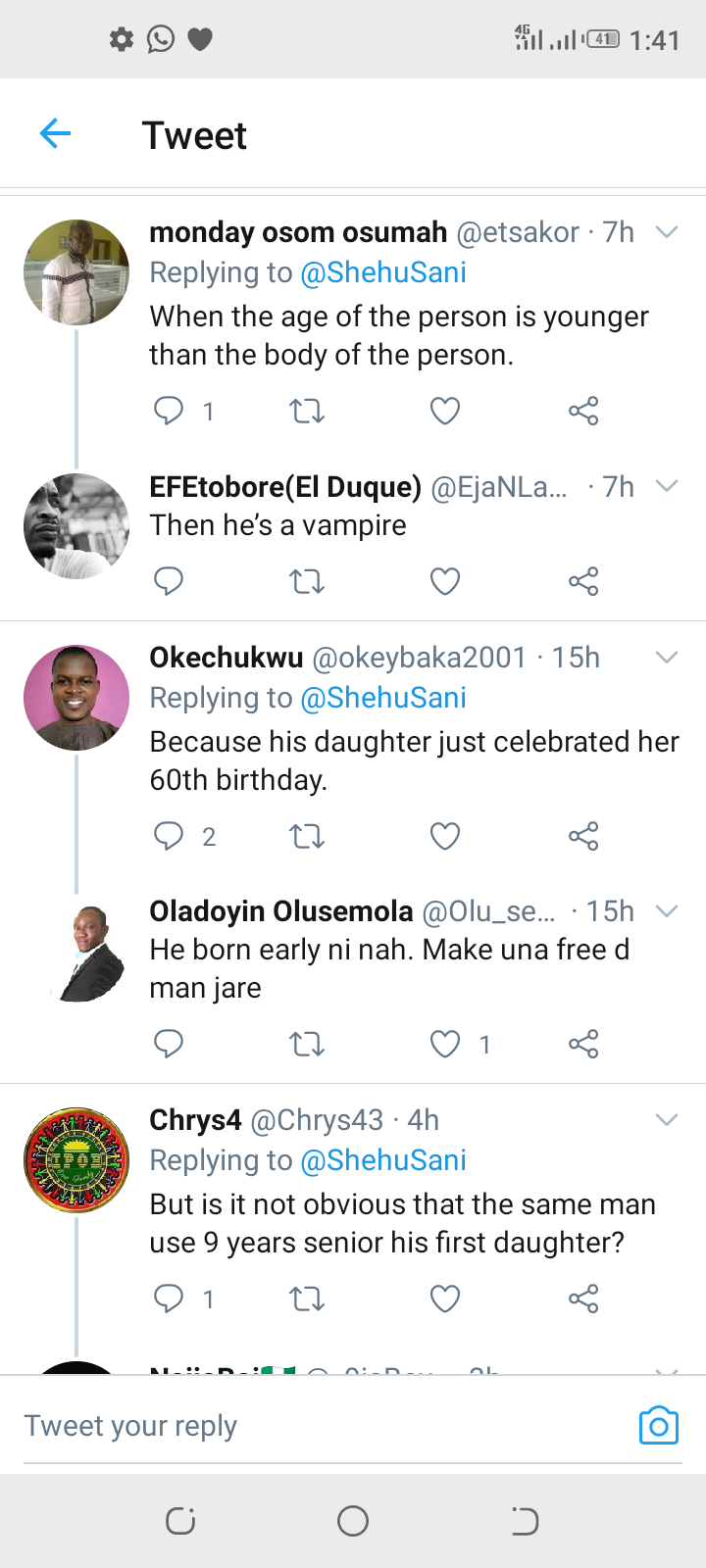Screen dimensions: 706x1568
Task: Share monday osom osumah's tweet
Action: [x=583, y=411]
